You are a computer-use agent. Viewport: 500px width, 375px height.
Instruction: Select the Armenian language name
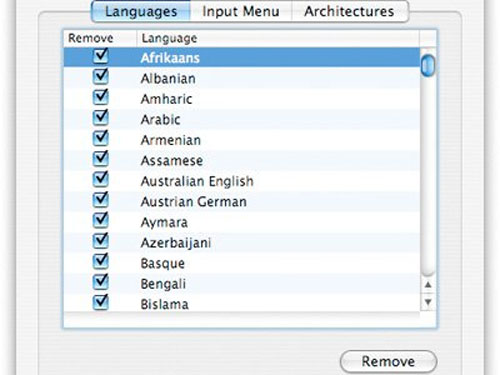(x=171, y=140)
